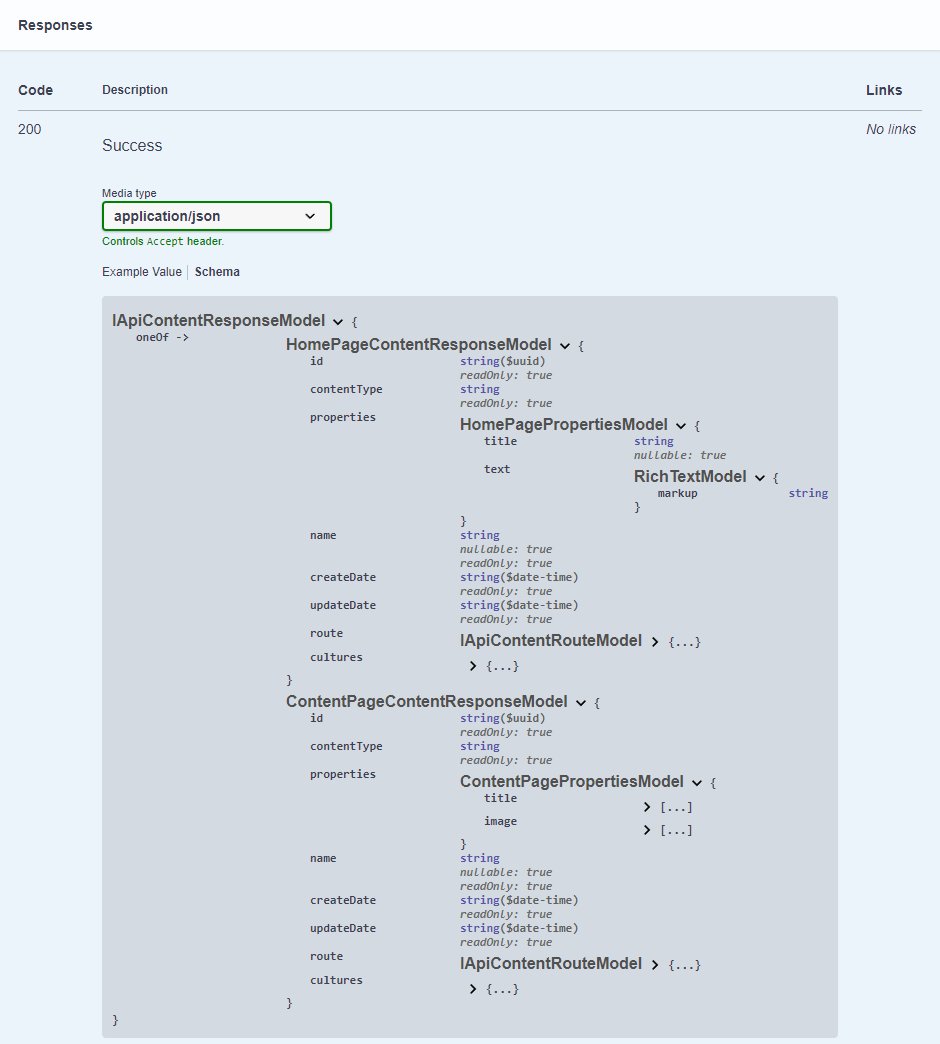The height and width of the screenshot is (1044, 940).
Task: Collapse the HomePageContentResponseModel section
Action: click(565, 346)
